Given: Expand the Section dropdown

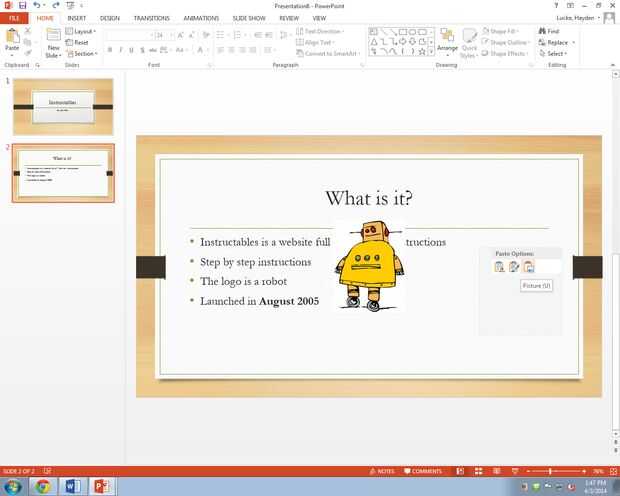Looking at the screenshot, I should coord(81,53).
